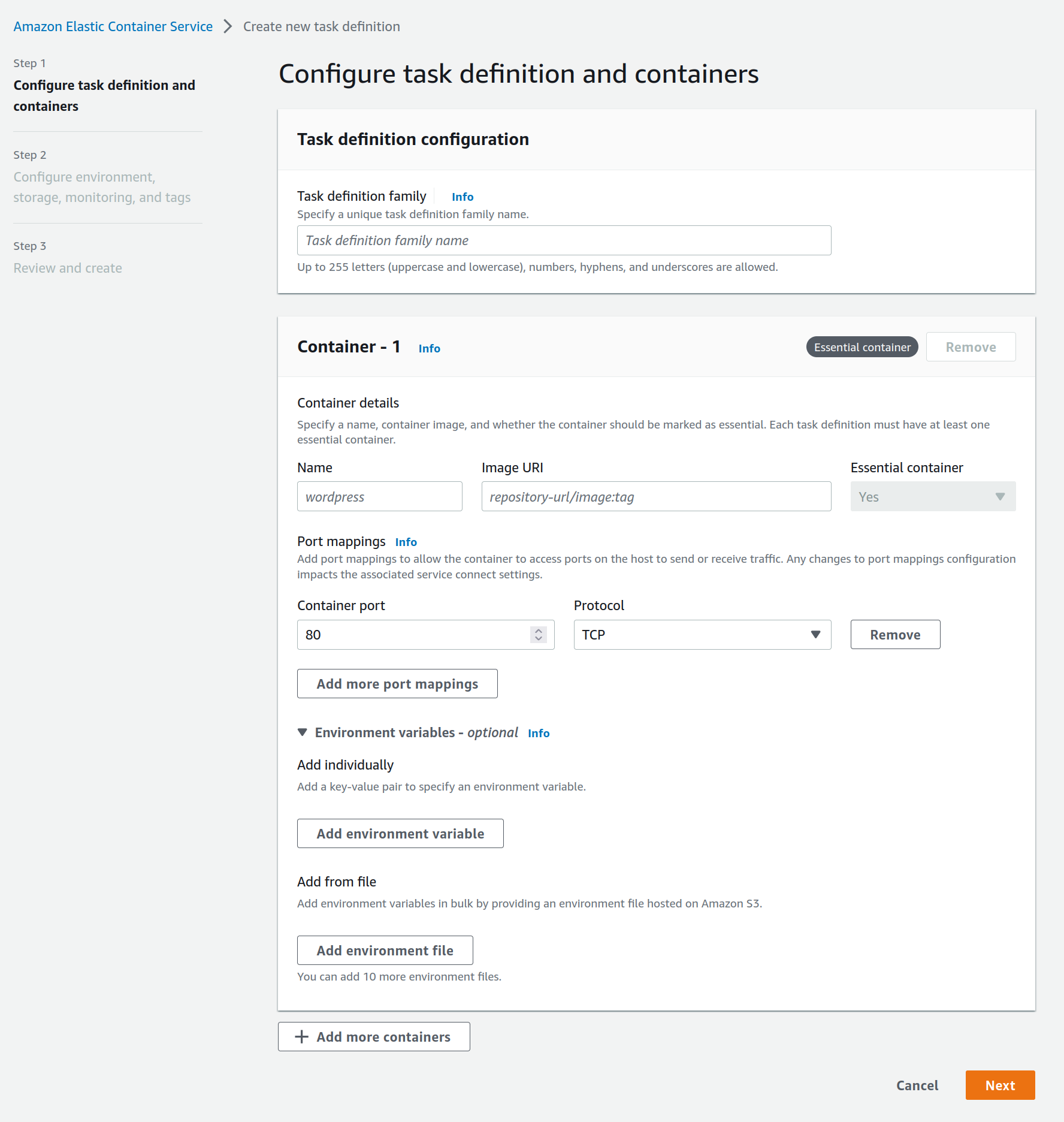
Task: Open the Protocol TCP dropdown
Action: [x=702, y=635]
